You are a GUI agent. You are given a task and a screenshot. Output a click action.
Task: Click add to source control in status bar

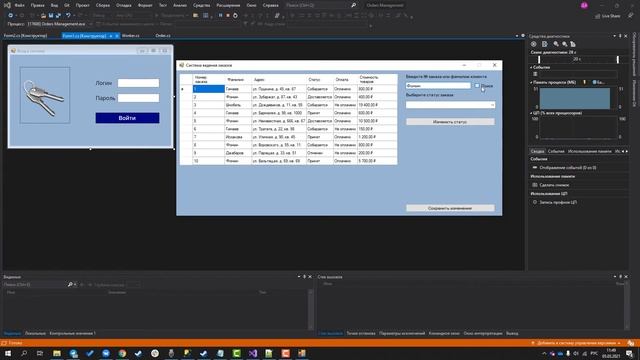(576, 343)
